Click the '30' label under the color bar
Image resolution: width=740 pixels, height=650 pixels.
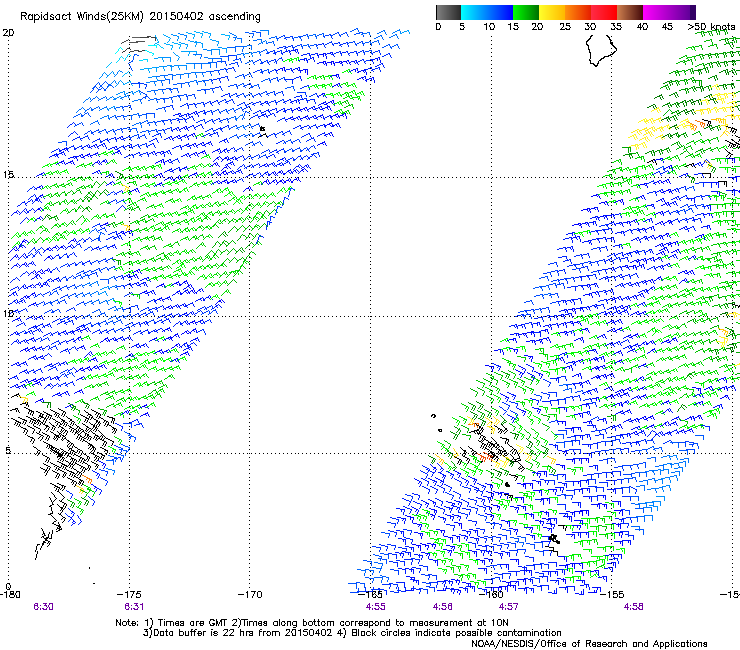pyautogui.click(x=590, y=27)
